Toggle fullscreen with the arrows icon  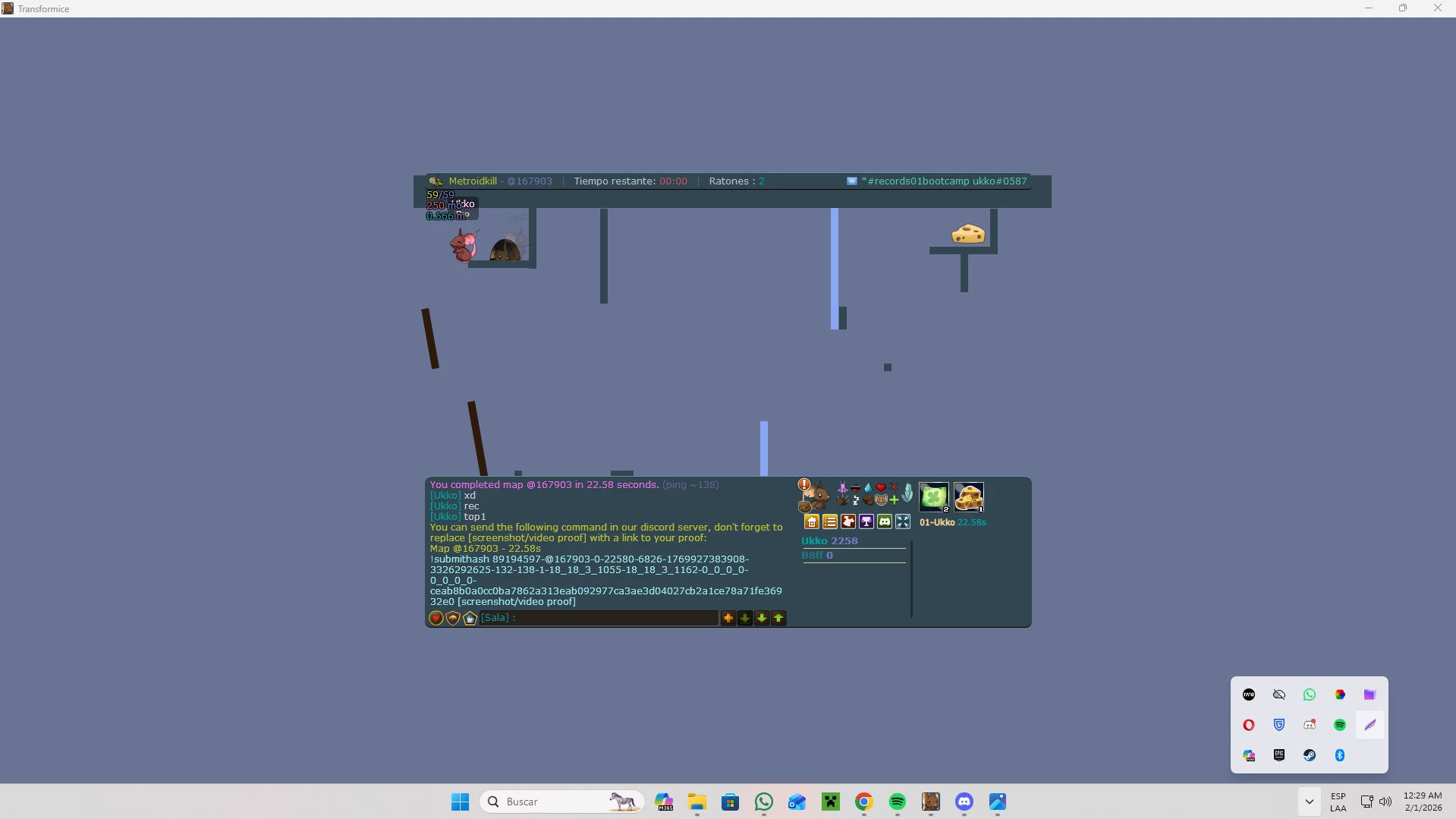(x=903, y=521)
